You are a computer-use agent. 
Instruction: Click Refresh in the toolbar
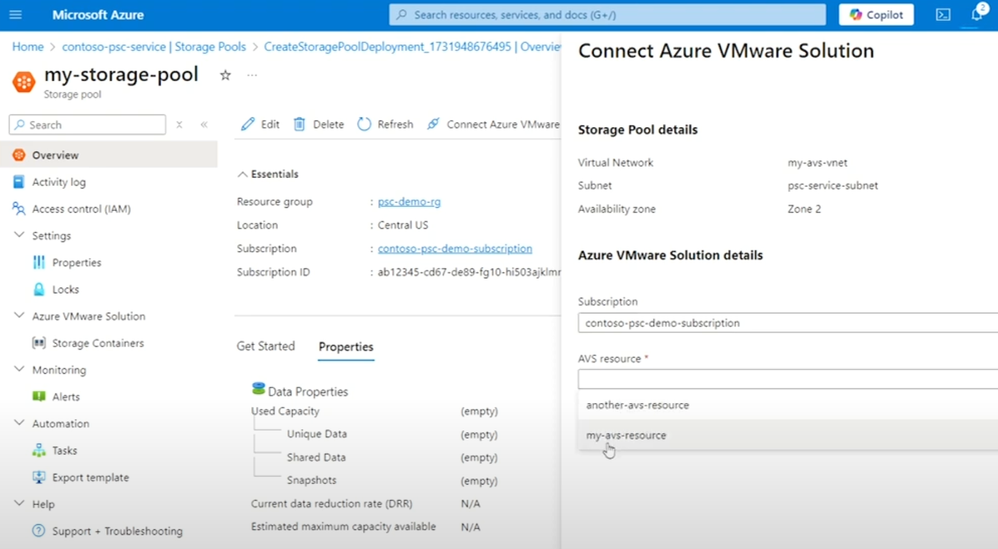pyautogui.click(x=385, y=124)
